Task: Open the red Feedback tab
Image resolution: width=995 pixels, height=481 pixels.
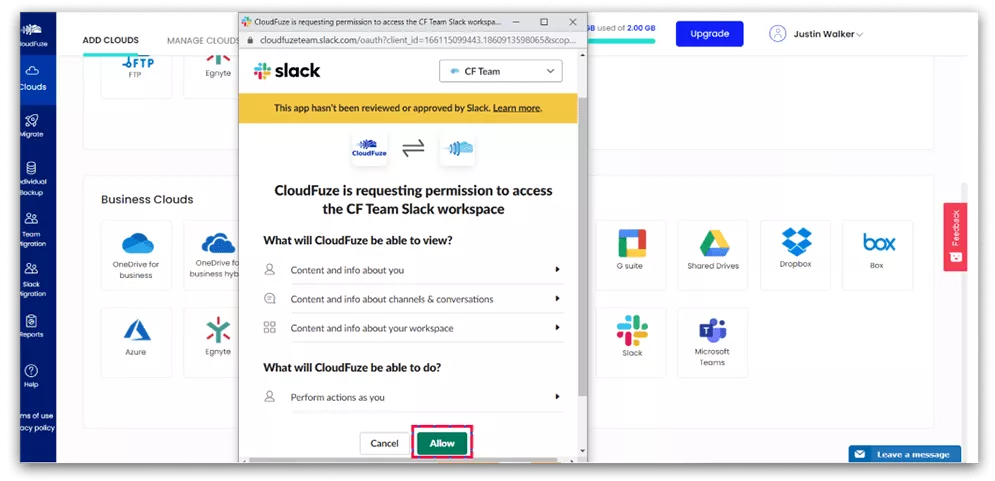Action: [955, 237]
